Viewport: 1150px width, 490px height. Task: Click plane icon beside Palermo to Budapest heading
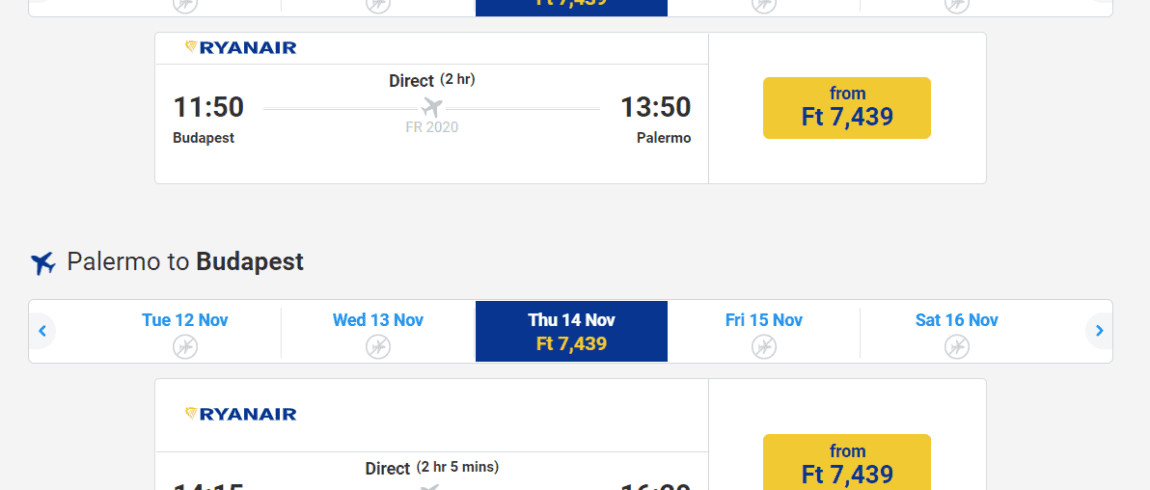coord(43,263)
